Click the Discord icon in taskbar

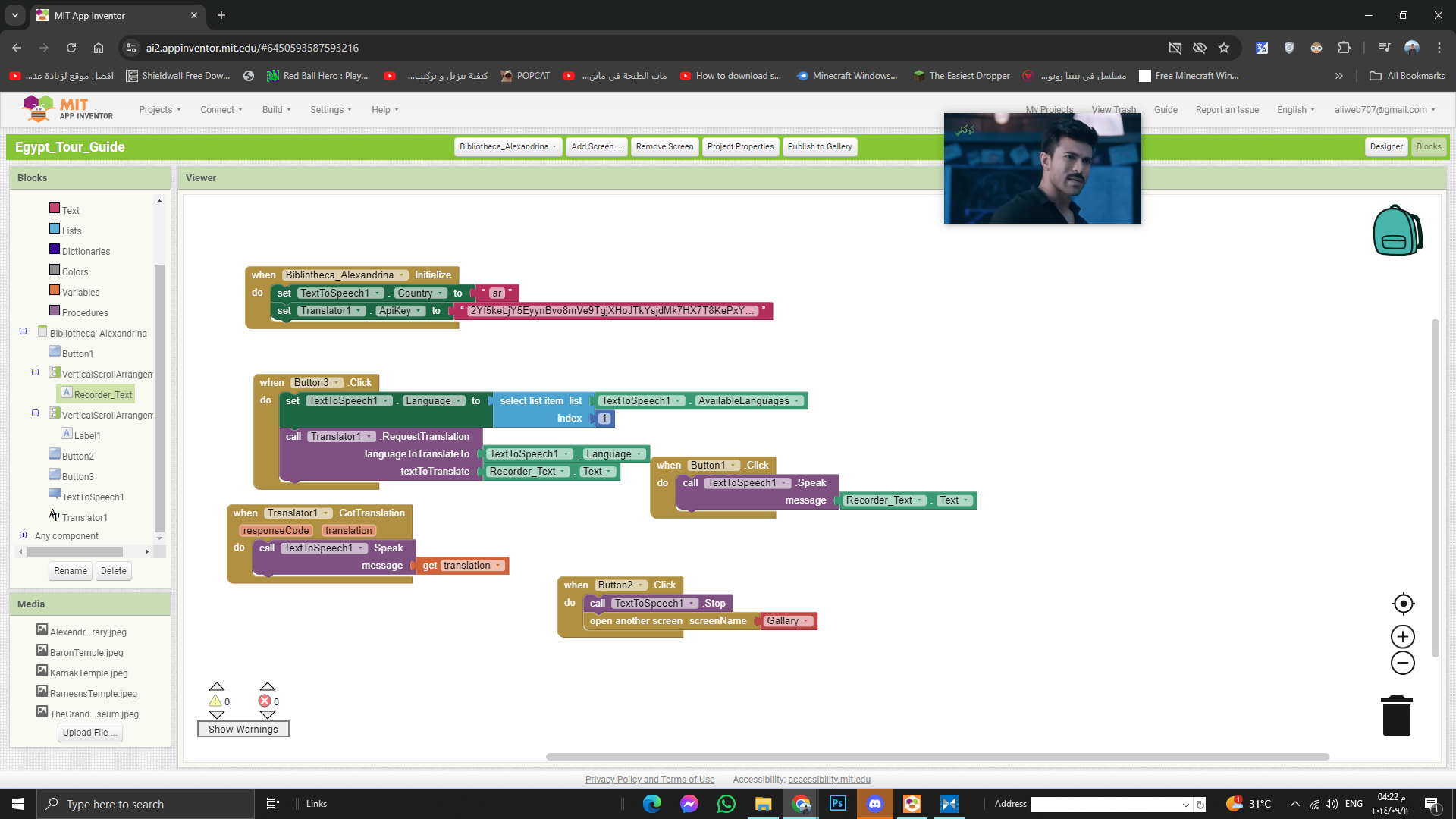point(874,804)
